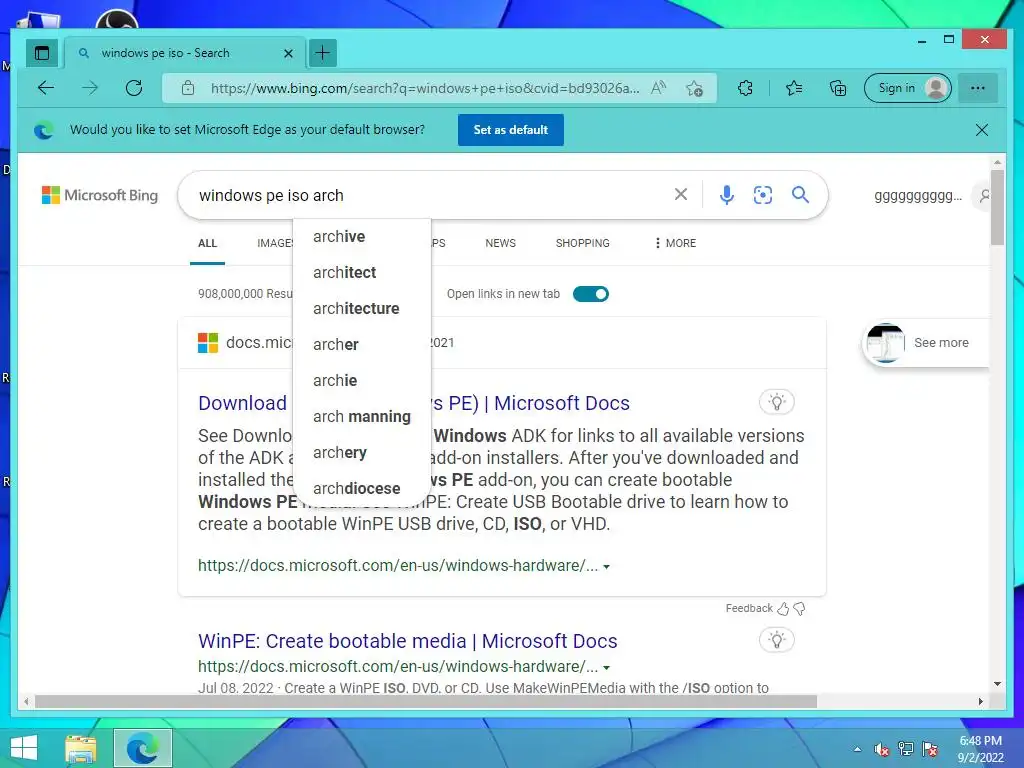View site information lock icon
Screen dimensions: 1024x768
pos(188,88)
